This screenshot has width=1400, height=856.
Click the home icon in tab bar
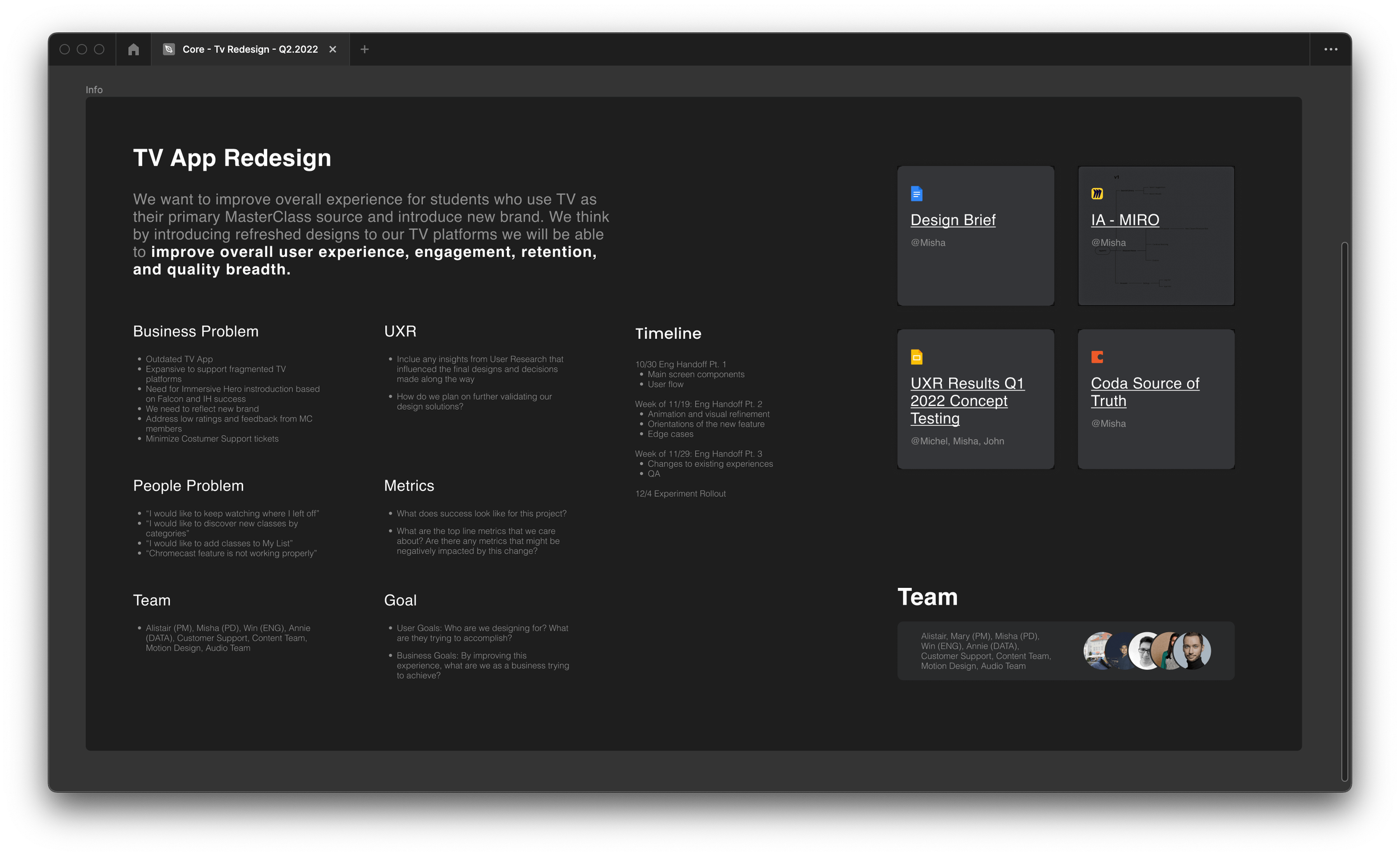(133, 49)
